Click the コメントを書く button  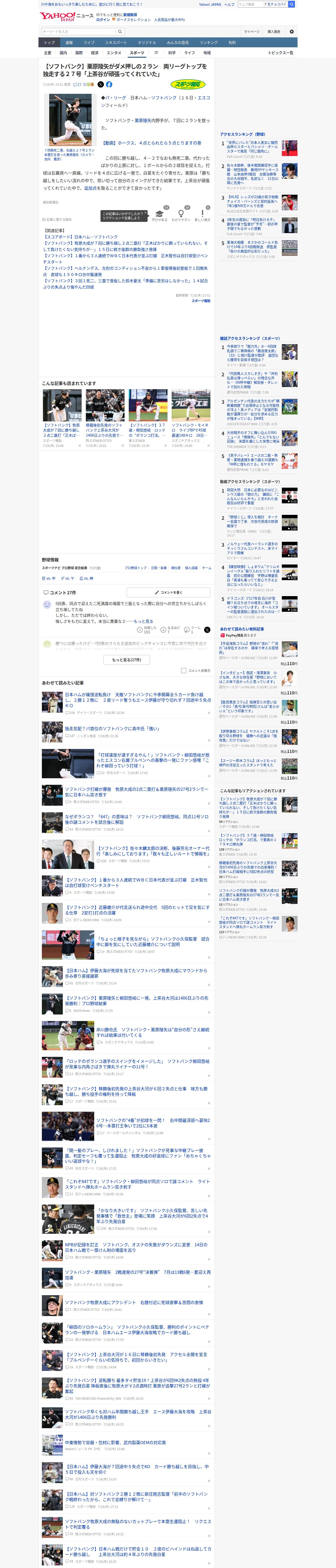pyautogui.click(x=168, y=592)
